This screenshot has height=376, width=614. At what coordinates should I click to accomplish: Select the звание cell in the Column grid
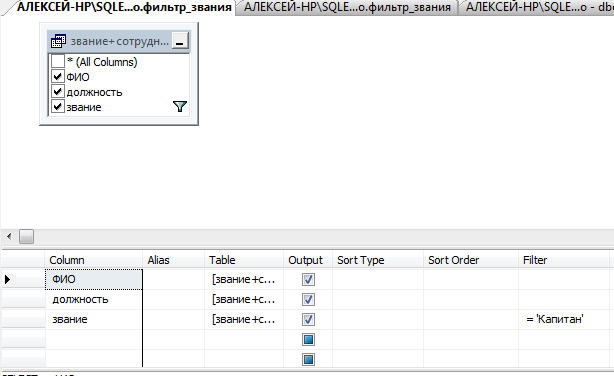coord(94,320)
